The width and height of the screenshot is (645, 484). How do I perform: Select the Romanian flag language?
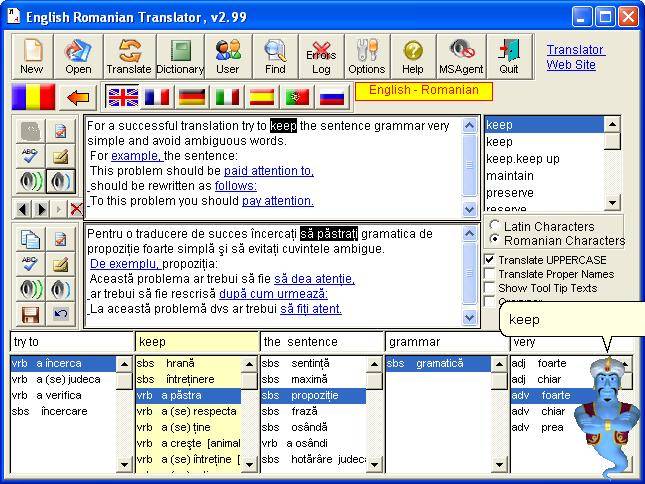(x=33, y=97)
